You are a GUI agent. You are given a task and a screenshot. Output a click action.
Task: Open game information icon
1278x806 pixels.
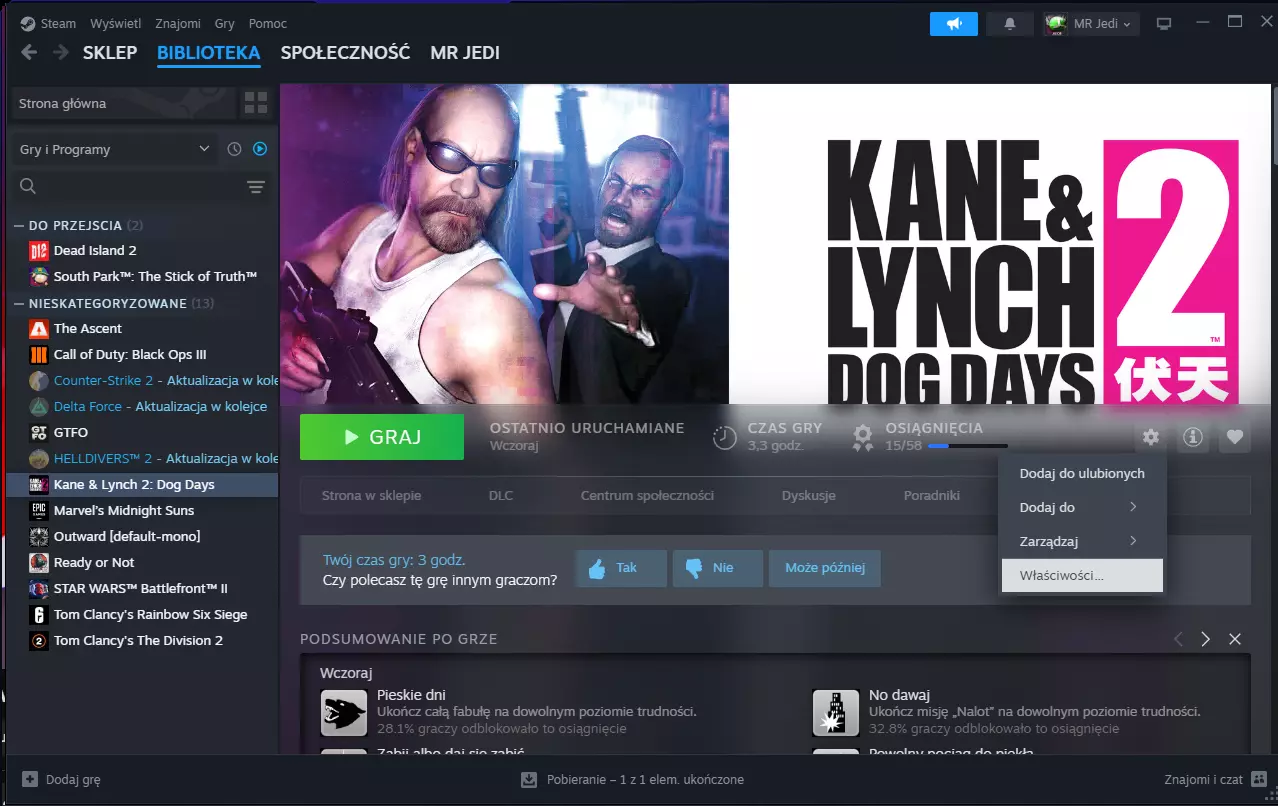click(x=1192, y=437)
